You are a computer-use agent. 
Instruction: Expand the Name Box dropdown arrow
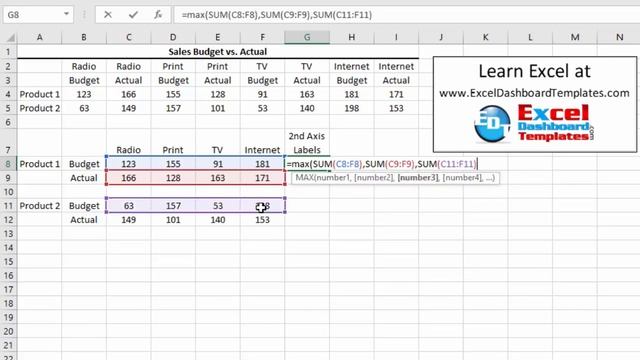(x=66, y=15)
